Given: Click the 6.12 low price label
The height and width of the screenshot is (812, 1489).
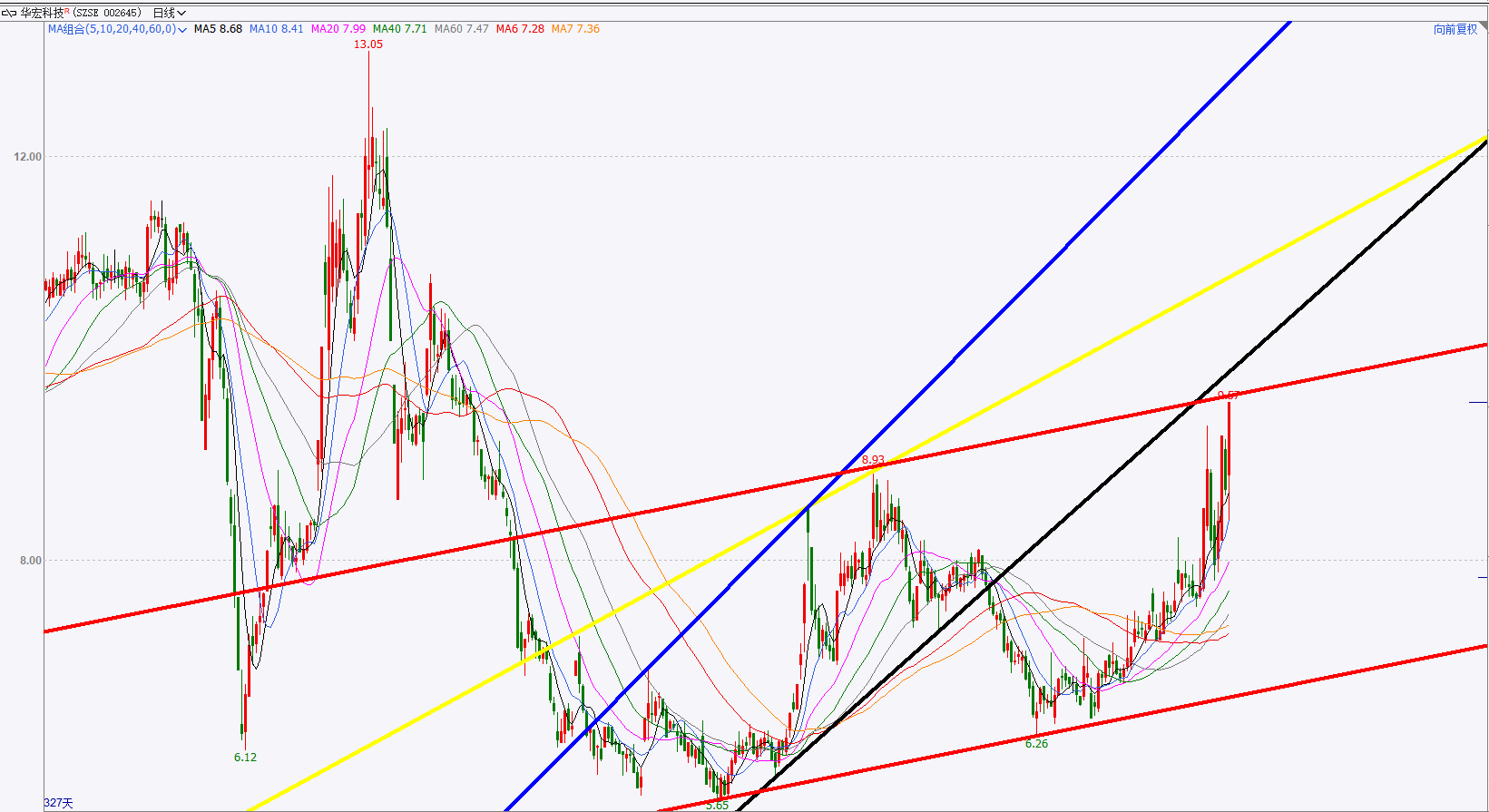Looking at the screenshot, I should pos(245,758).
